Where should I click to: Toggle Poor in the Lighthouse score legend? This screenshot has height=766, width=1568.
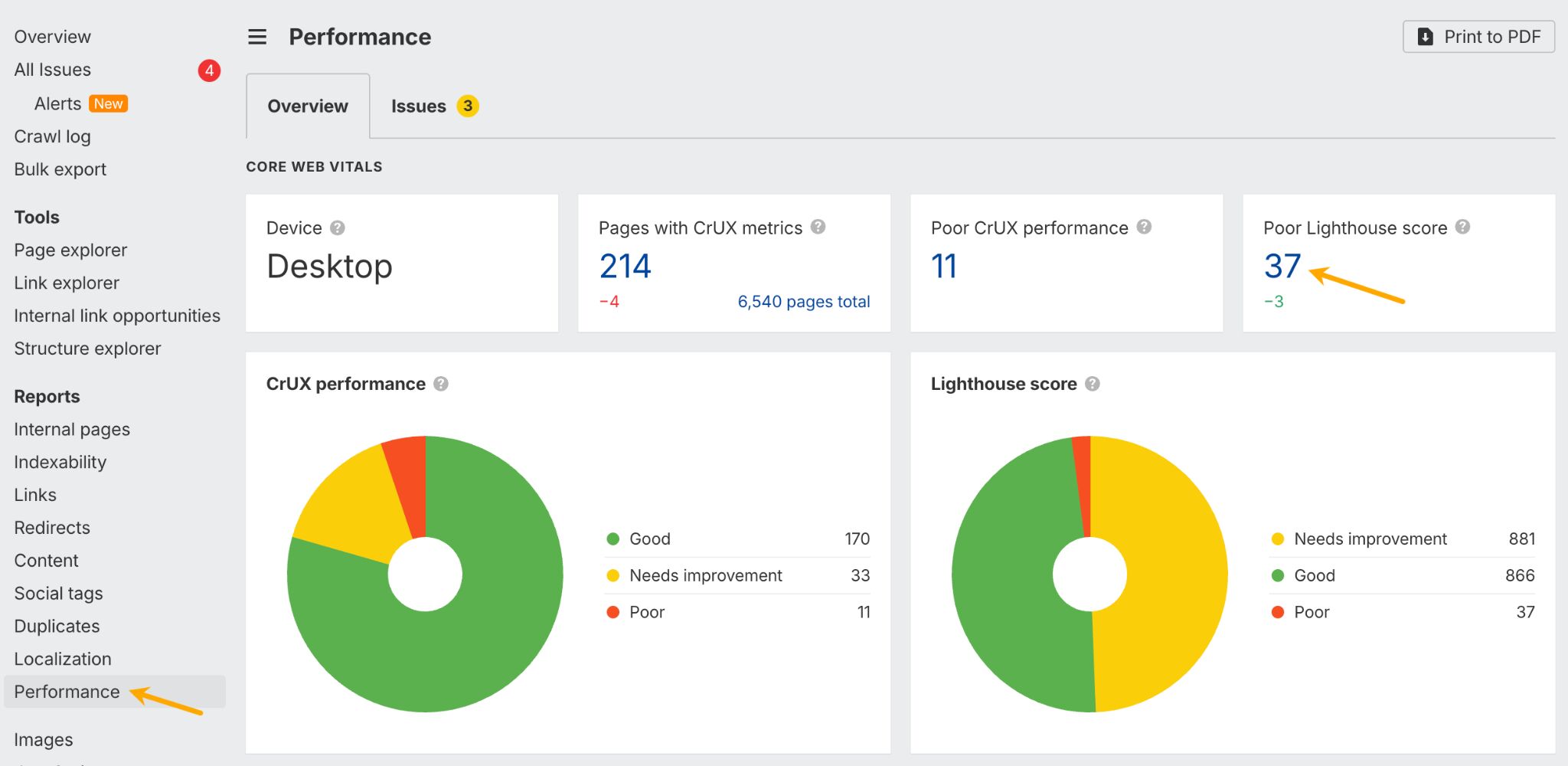(x=1311, y=612)
